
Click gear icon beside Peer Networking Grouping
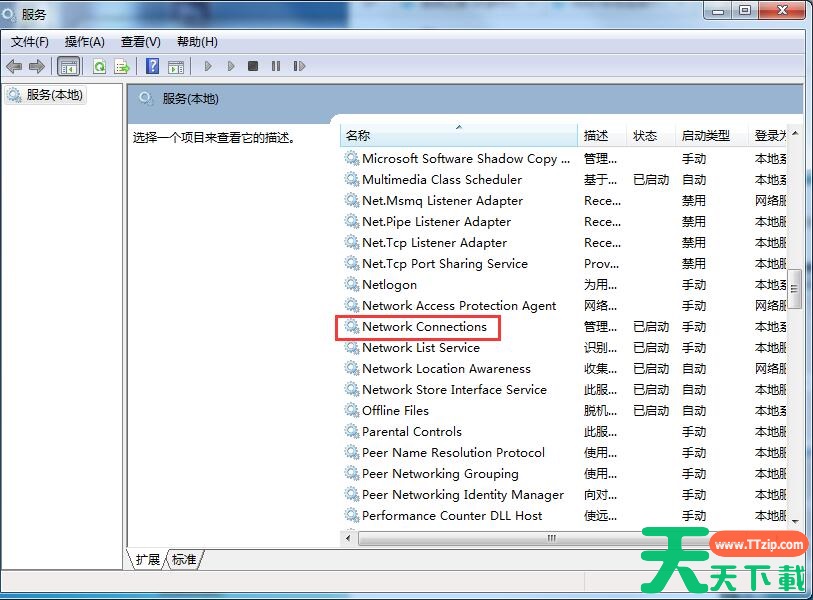pyautogui.click(x=352, y=473)
